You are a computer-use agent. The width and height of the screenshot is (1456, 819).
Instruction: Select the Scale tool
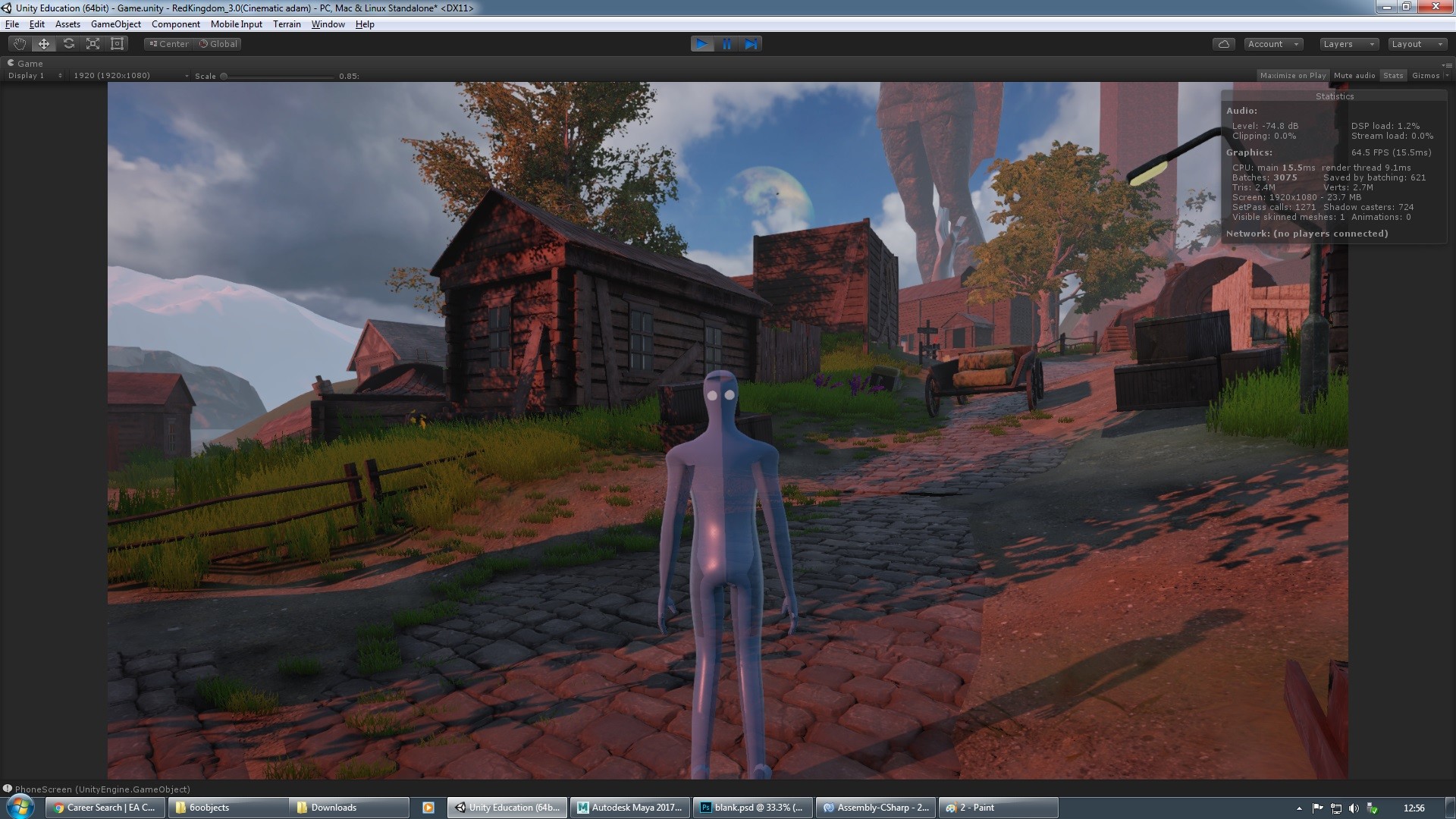93,44
